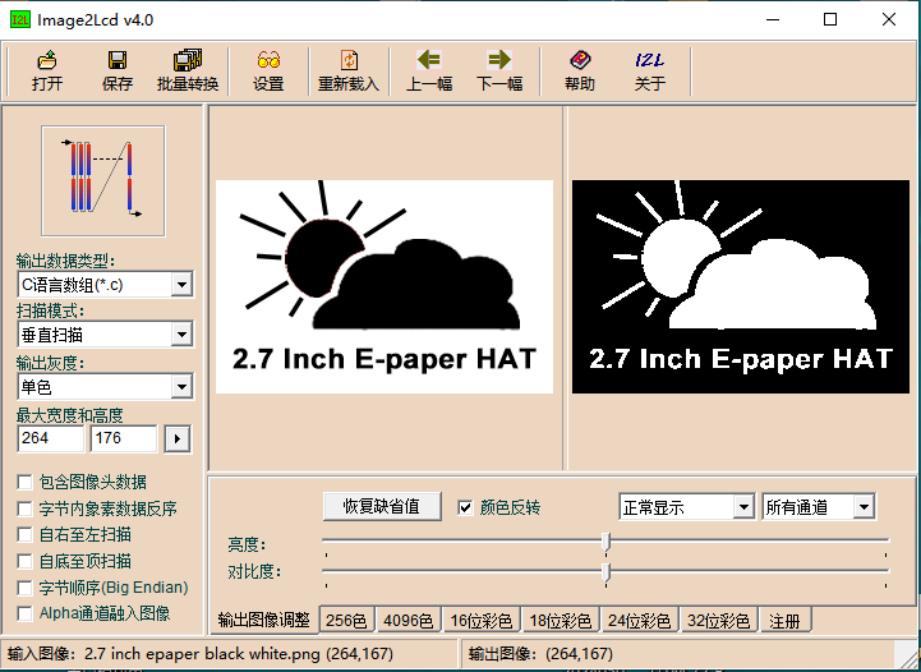Screen dimensions: 921x672
Task: Open the all channels (所有通道) dropdown
Action: point(864,507)
